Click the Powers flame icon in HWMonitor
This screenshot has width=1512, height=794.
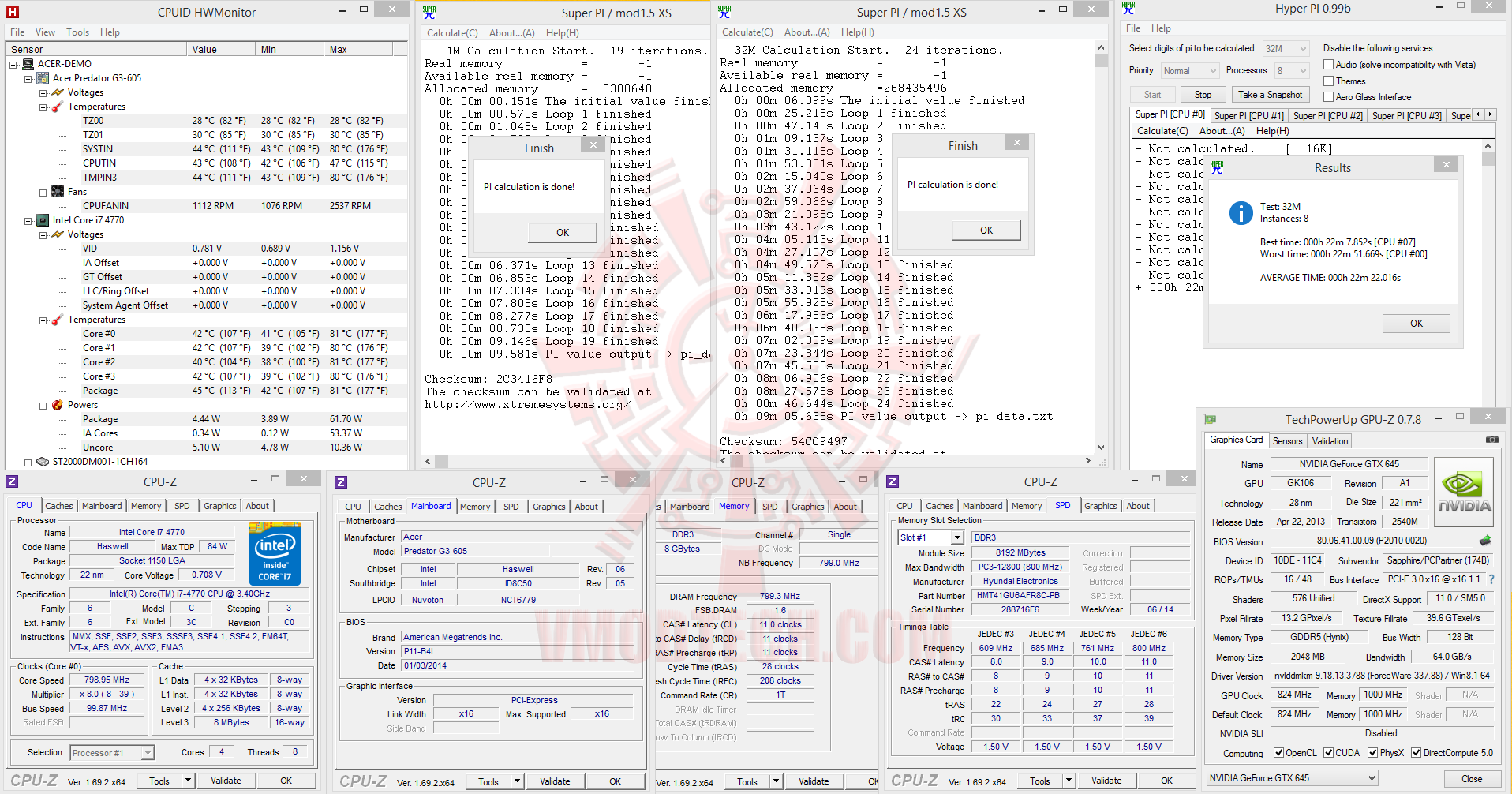(x=58, y=405)
